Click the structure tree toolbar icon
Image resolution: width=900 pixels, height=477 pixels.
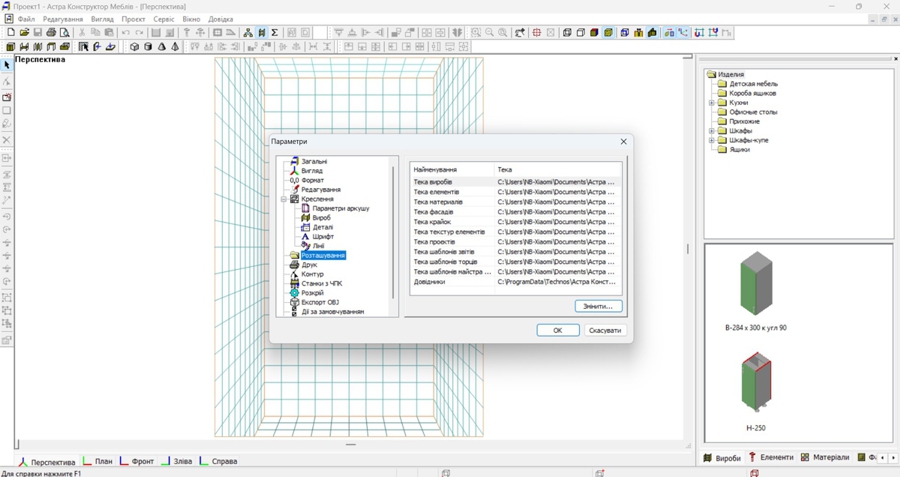point(248,33)
